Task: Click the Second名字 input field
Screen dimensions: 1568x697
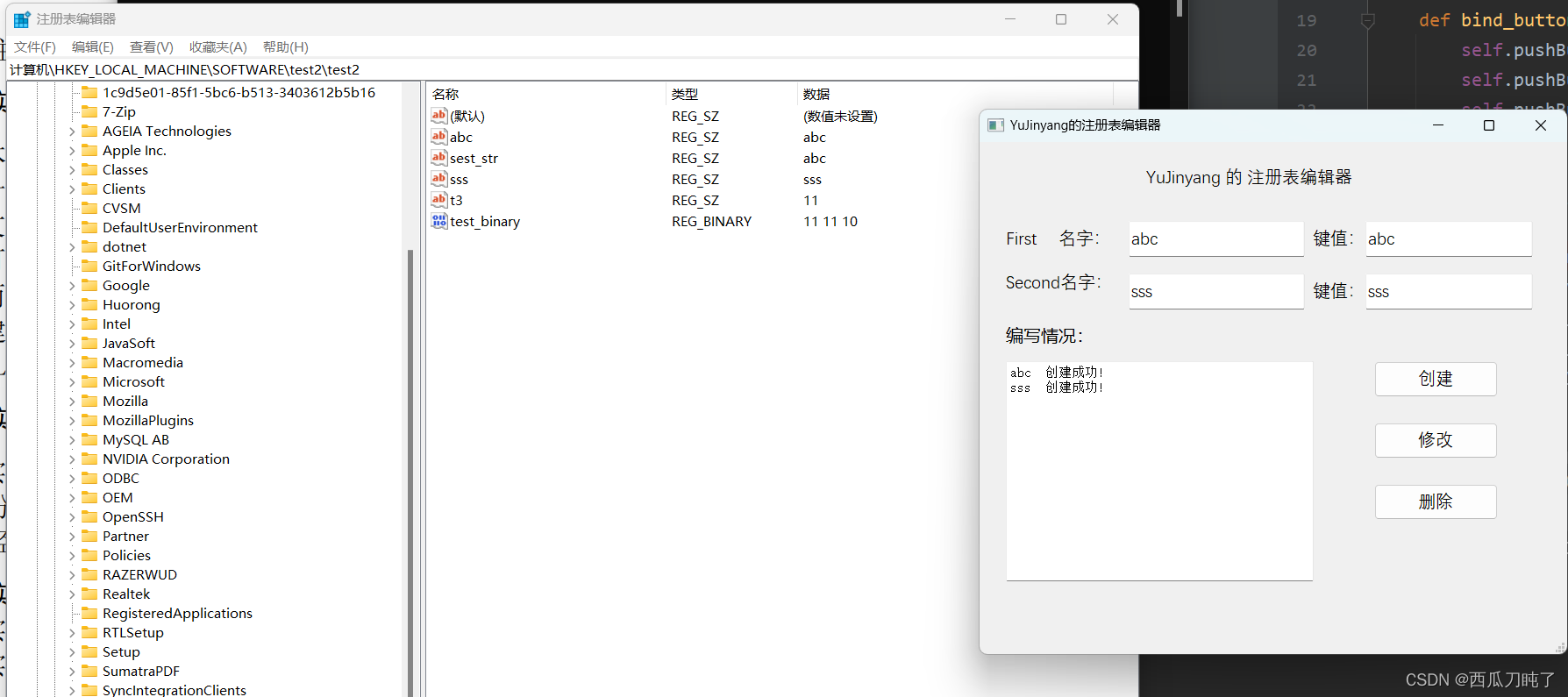Action: click(x=1216, y=291)
